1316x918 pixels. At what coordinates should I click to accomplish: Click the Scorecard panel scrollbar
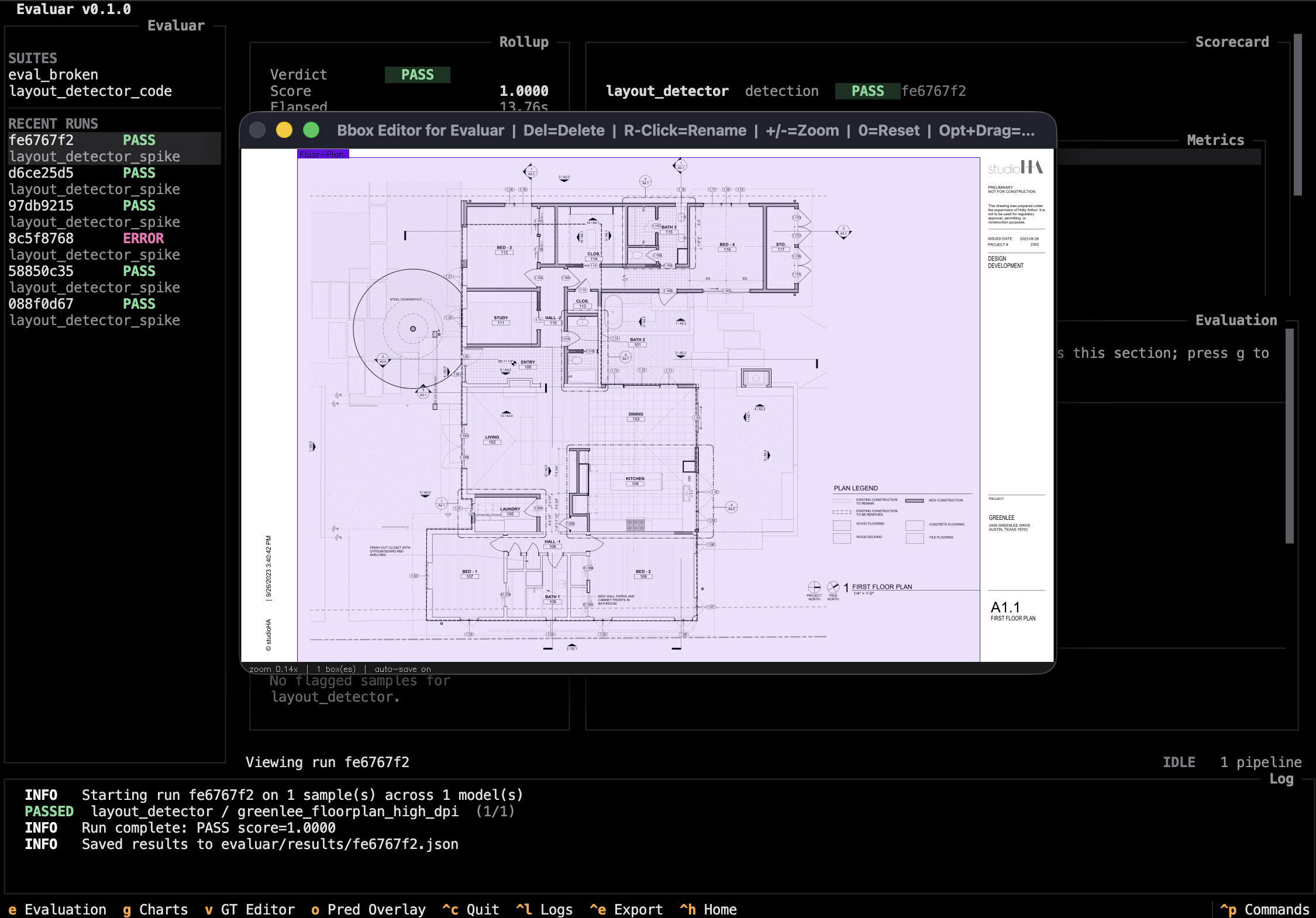[x=1298, y=115]
